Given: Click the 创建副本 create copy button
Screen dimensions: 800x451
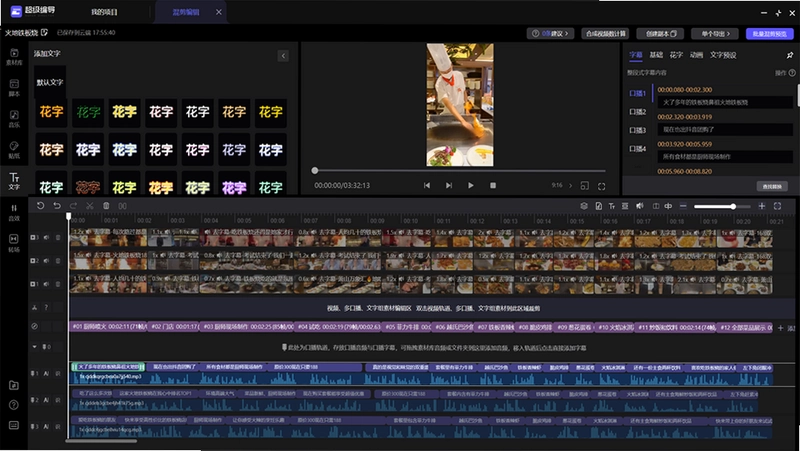Looking at the screenshot, I should (x=660, y=34).
